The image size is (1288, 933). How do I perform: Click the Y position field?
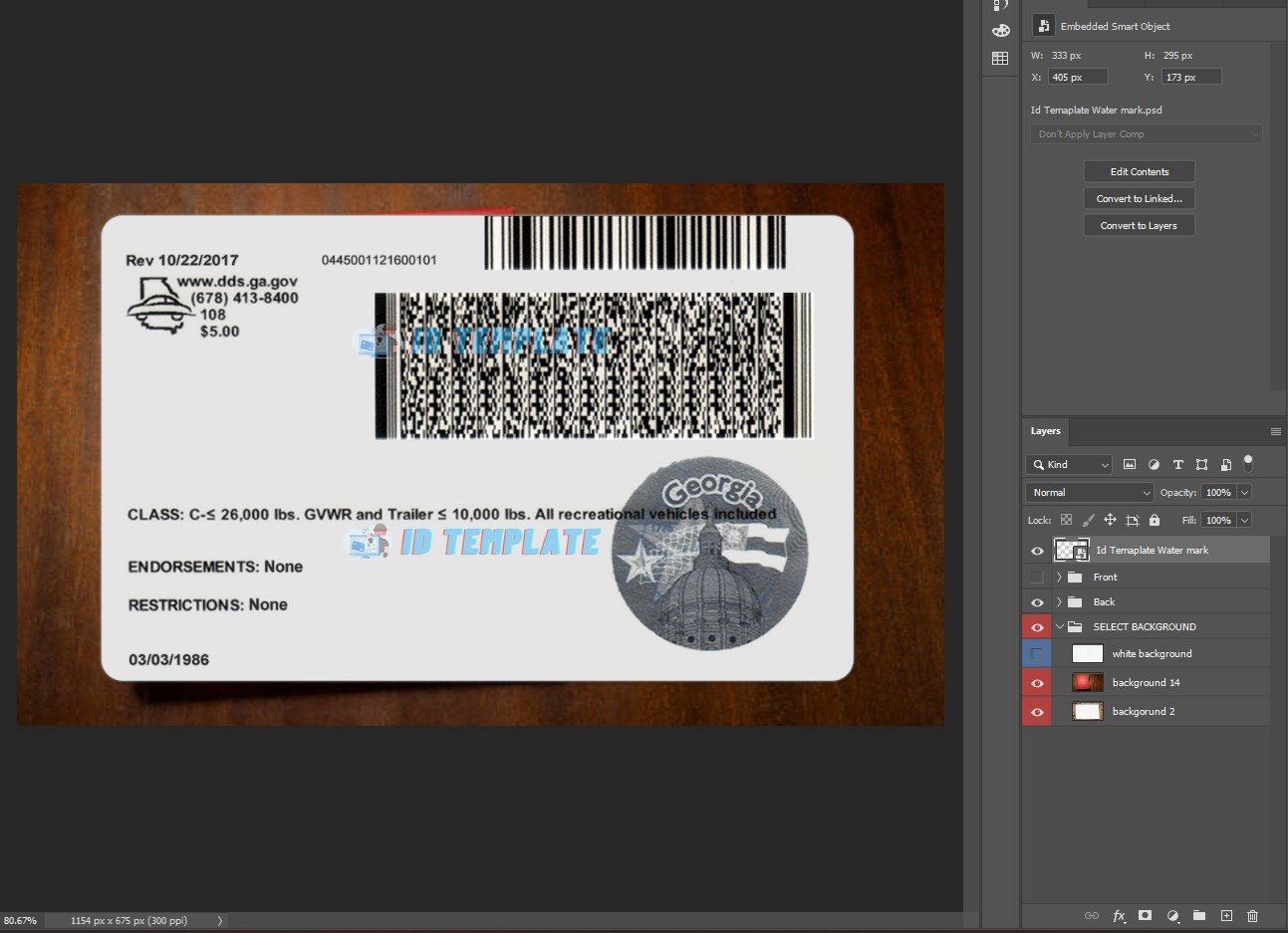pos(1191,78)
